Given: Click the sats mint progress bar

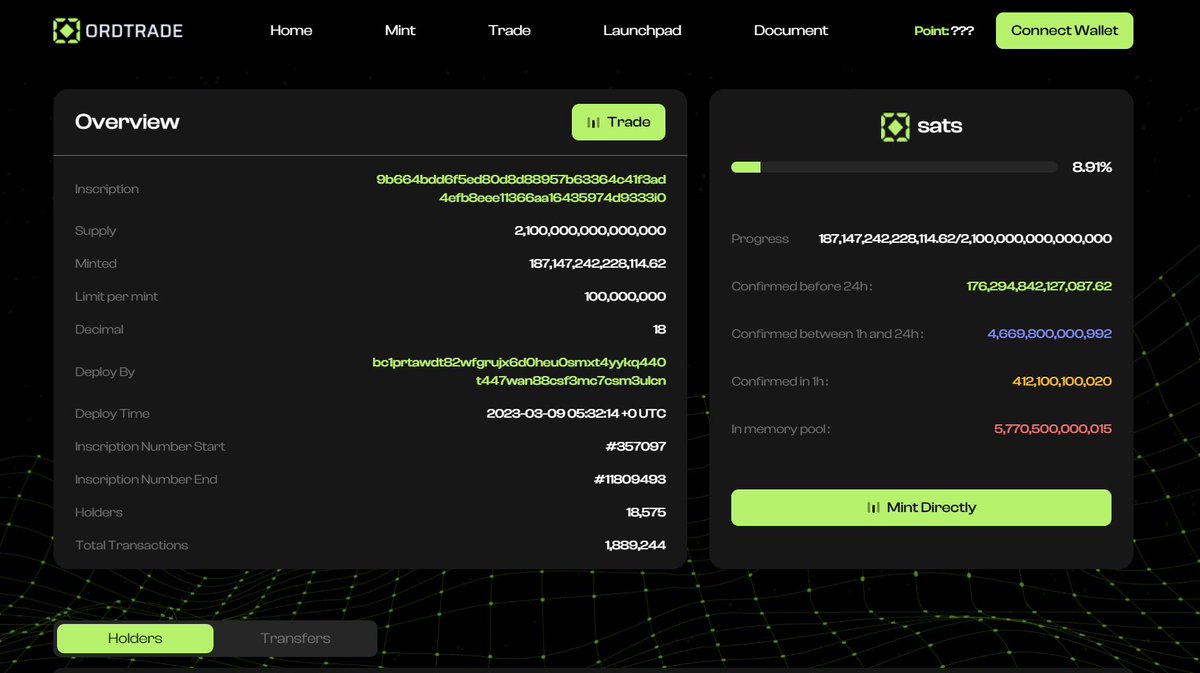Looking at the screenshot, I should coord(894,167).
